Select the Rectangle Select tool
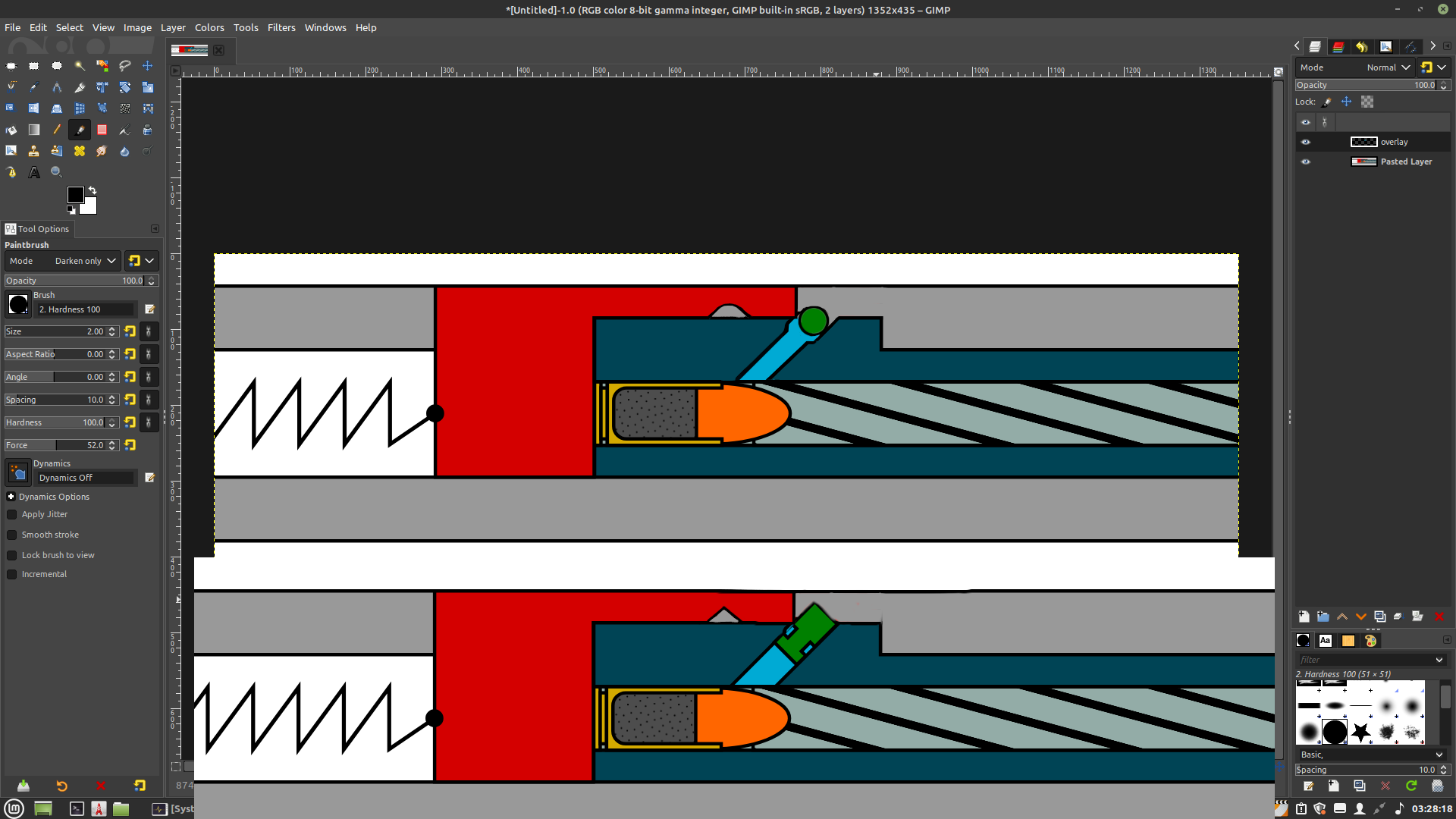Image resolution: width=1456 pixels, height=819 pixels. (33, 66)
